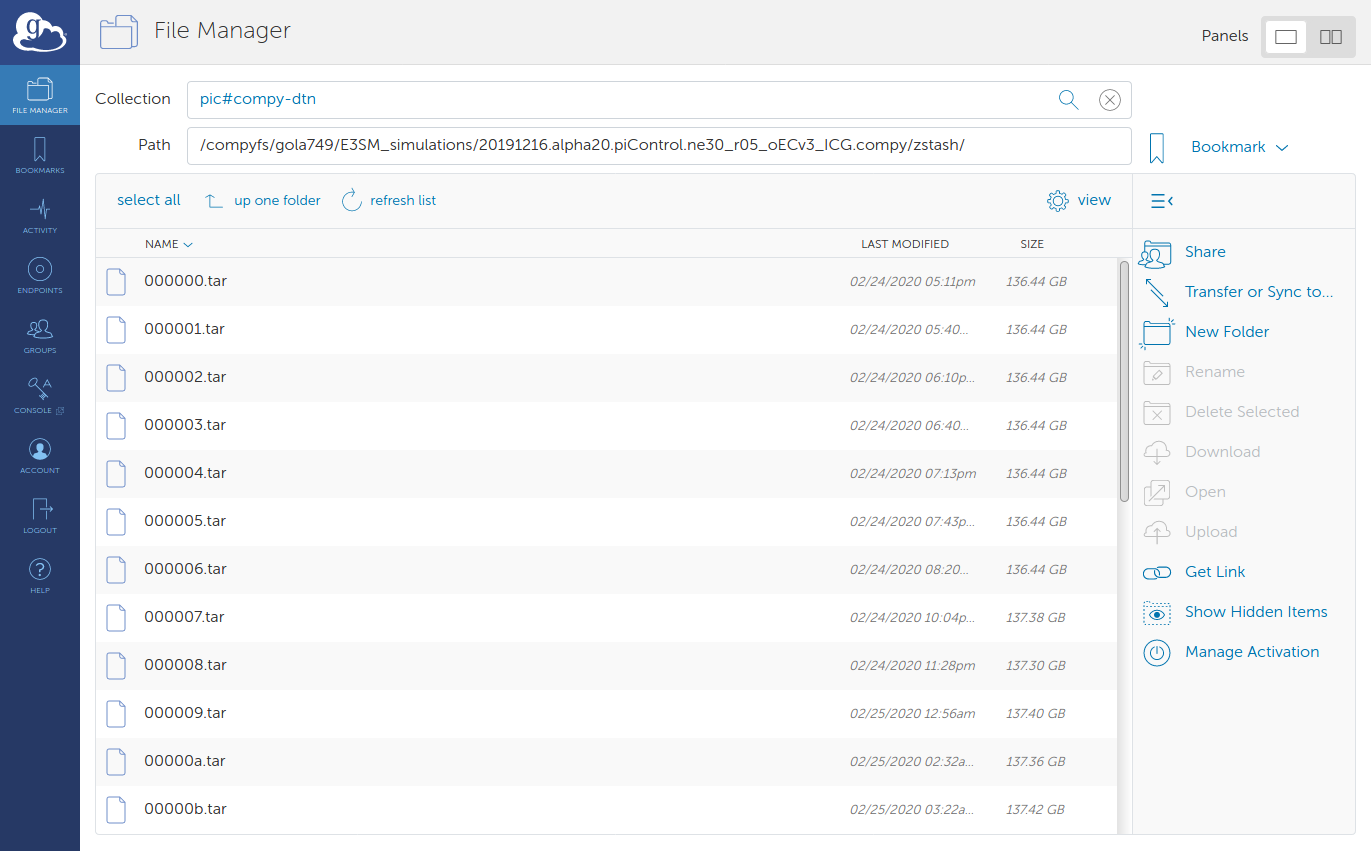Viewport: 1371px width, 851px height.
Task: Click New Folder action
Action: click(x=1227, y=332)
